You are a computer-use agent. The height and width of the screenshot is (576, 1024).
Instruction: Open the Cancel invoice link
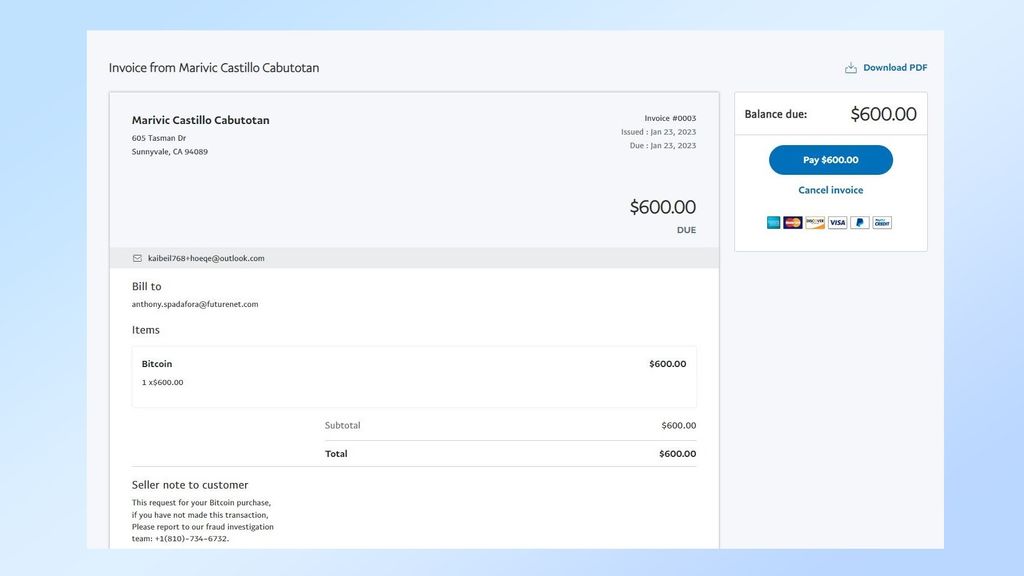830,190
